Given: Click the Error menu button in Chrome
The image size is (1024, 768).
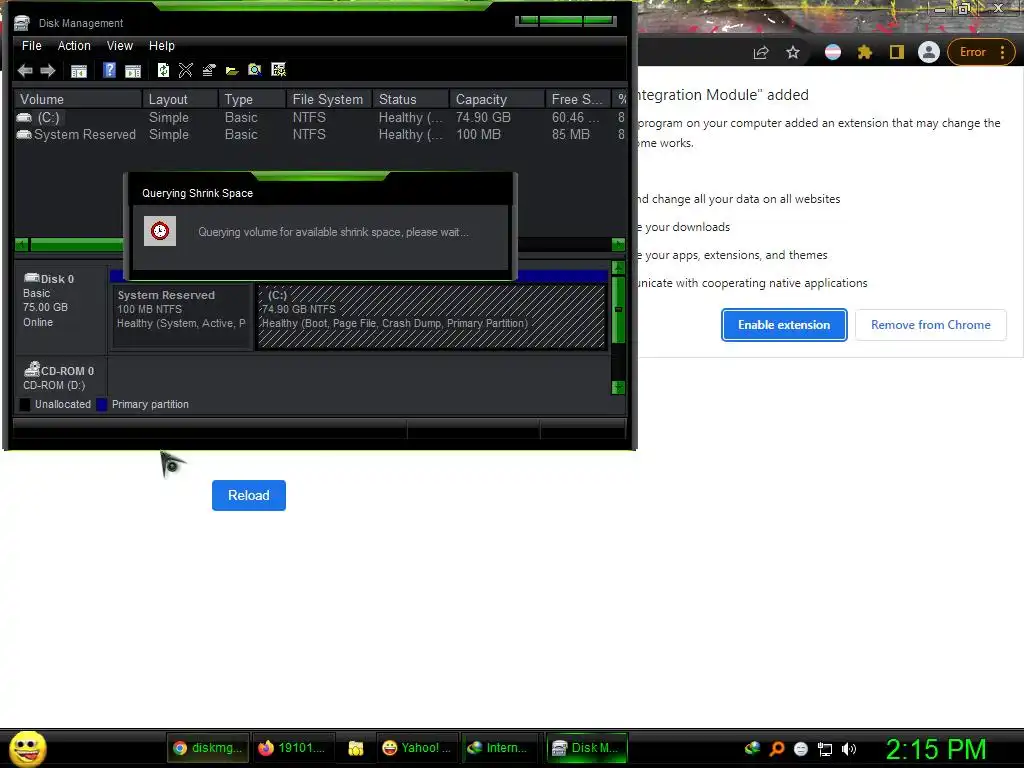Looking at the screenshot, I should 981,52.
